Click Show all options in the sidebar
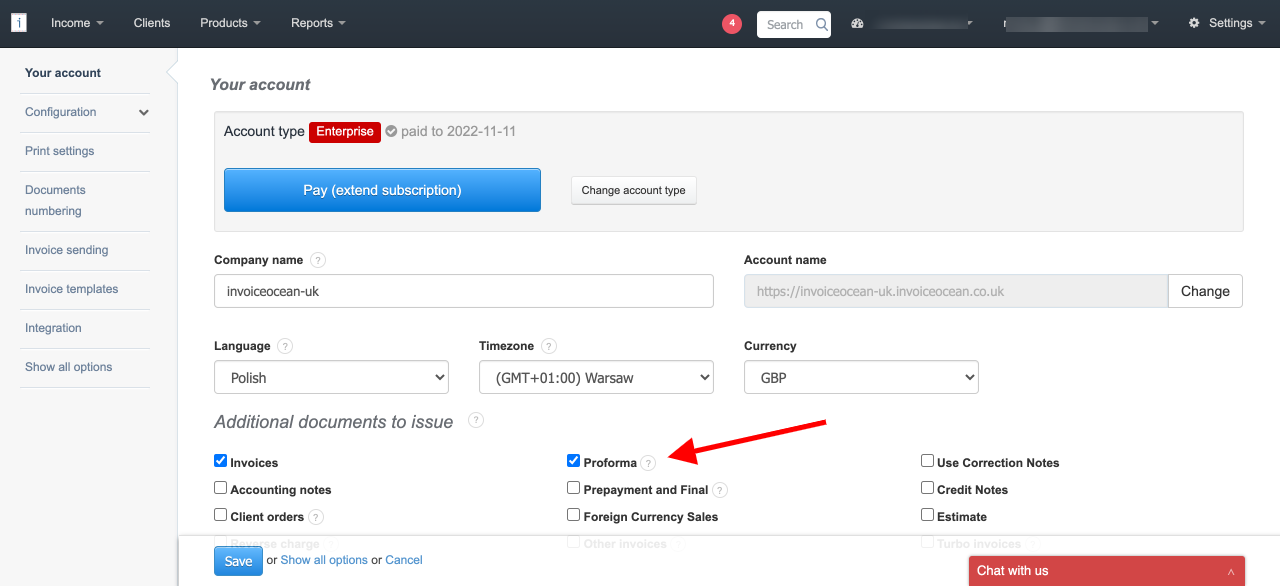 (x=69, y=367)
